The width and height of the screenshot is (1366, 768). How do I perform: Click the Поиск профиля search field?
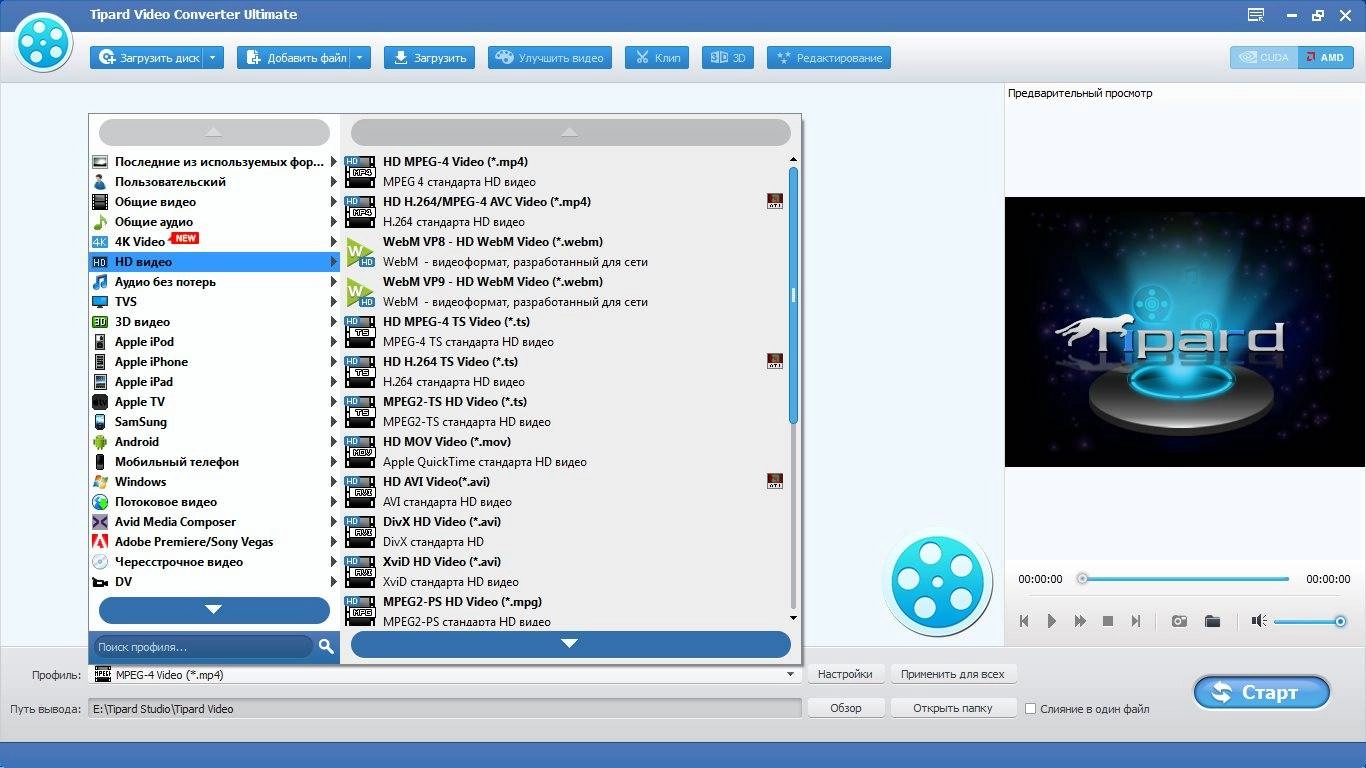(202, 647)
